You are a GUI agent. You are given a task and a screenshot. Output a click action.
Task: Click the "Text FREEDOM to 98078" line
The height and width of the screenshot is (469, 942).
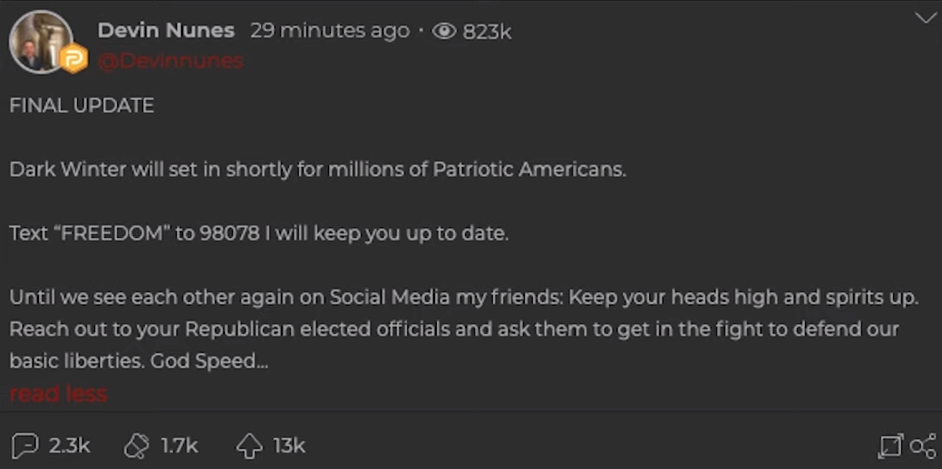pyautogui.click(x=259, y=234)
